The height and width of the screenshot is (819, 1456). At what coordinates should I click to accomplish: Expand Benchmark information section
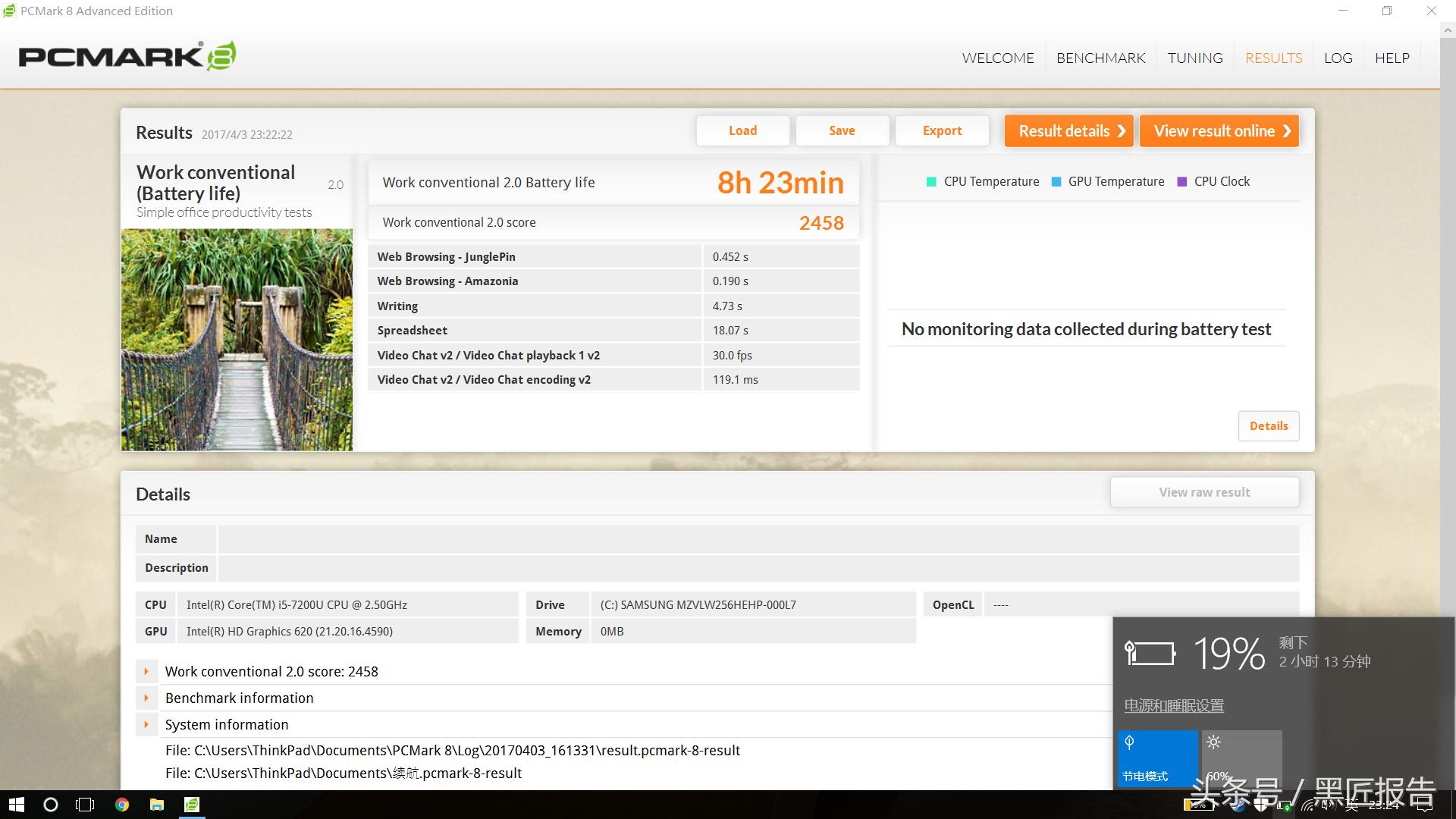click(x=146, y=698)
